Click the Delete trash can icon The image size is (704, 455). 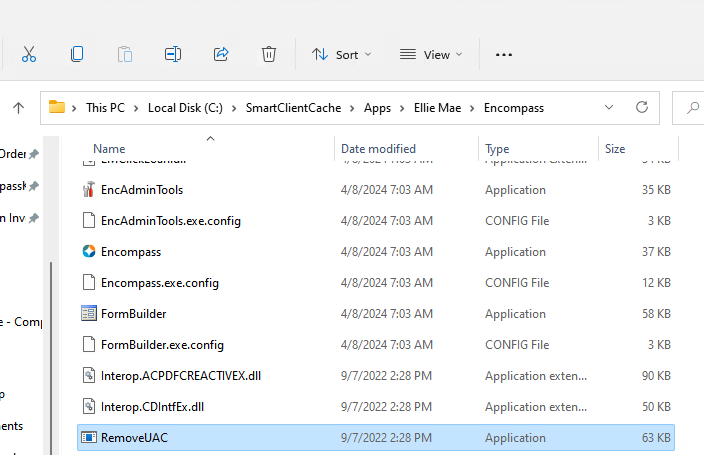point(268,54)
